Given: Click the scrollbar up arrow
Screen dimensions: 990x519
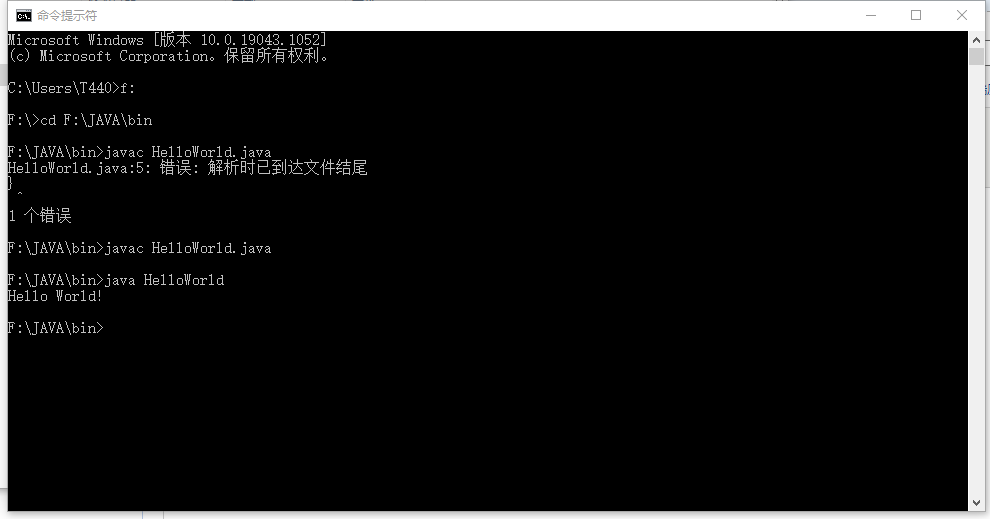Looking at the screenshot, I should point(976,39).
